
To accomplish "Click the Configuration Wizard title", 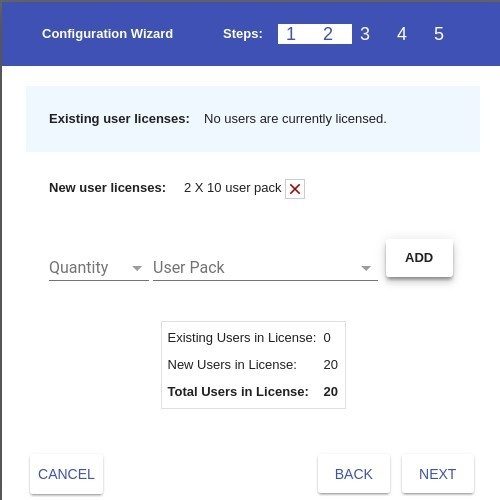I will click(107, 34).
